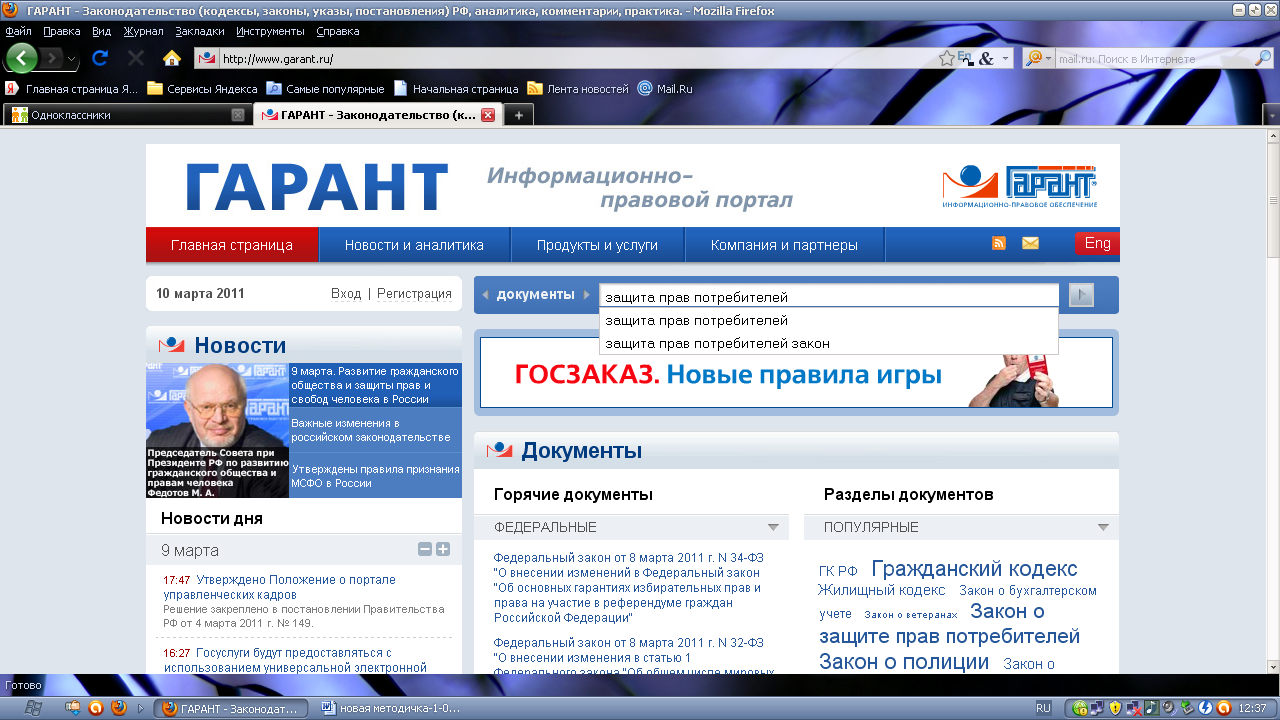Go to the Home page icon
Viewport: 1280px width, 720px height.
point(172,58)
